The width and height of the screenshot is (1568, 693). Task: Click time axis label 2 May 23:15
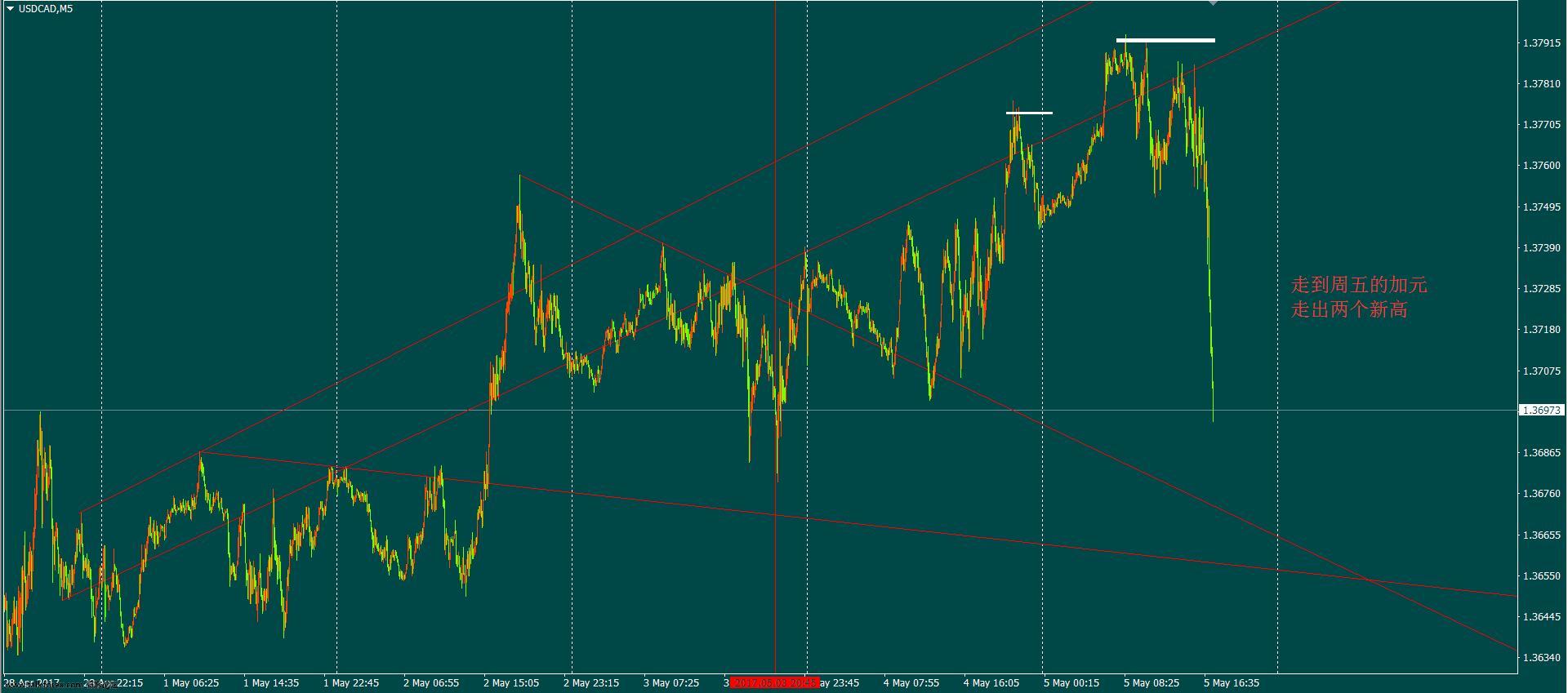[x=591, y=682]
